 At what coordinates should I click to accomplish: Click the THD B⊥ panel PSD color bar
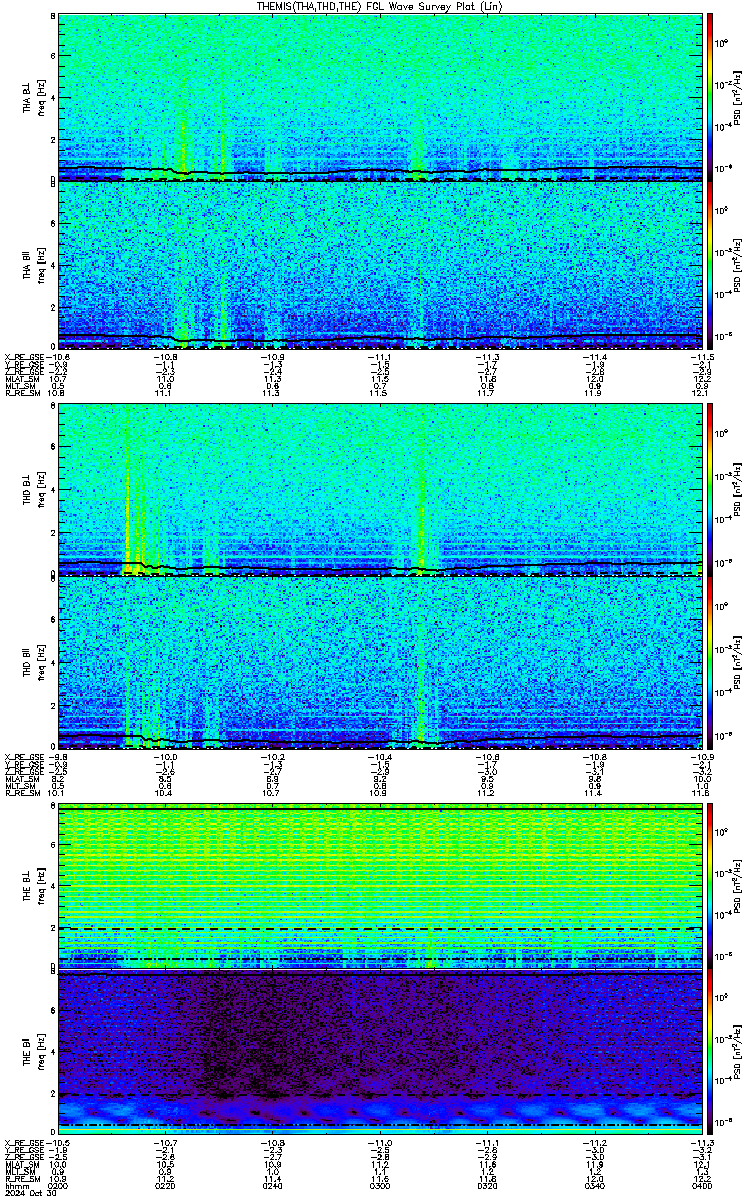[x=709, y=491]
